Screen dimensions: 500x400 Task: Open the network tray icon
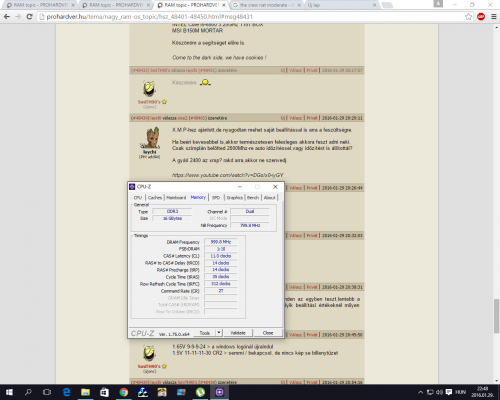click(430, 392)
